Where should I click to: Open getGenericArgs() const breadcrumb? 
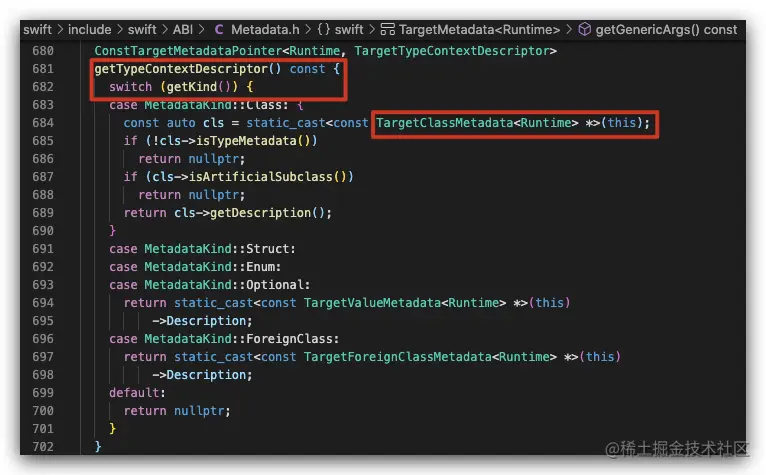click(666, 30)
